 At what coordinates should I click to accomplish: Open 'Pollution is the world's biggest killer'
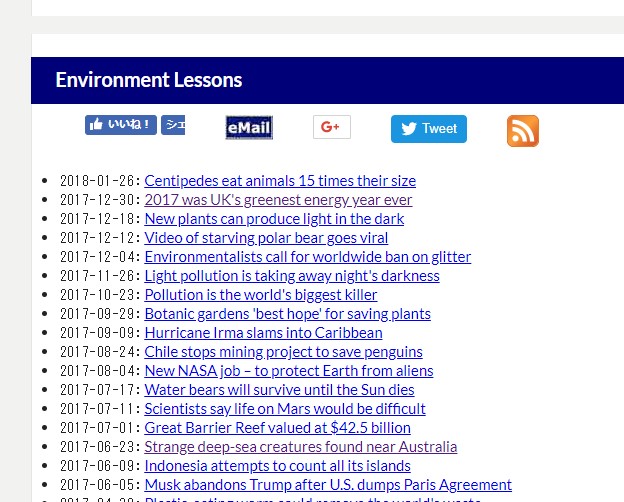pyautogui.click(x=261, y=295)
